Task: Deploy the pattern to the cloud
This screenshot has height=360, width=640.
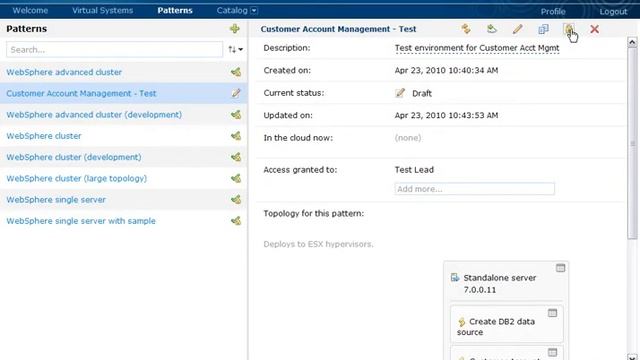Action: [x=492, y=29]
